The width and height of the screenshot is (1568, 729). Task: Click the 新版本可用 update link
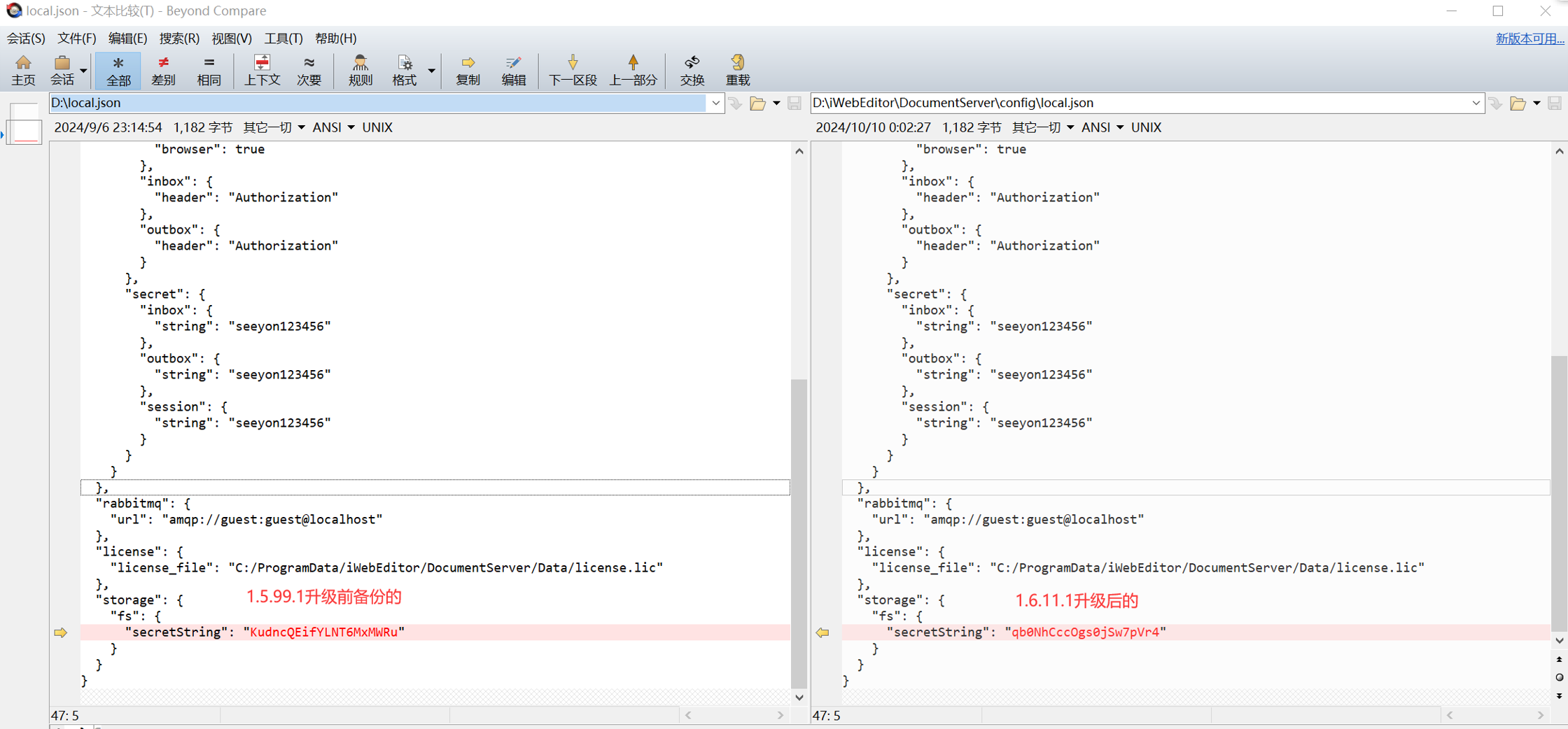tap(1529, 38)
